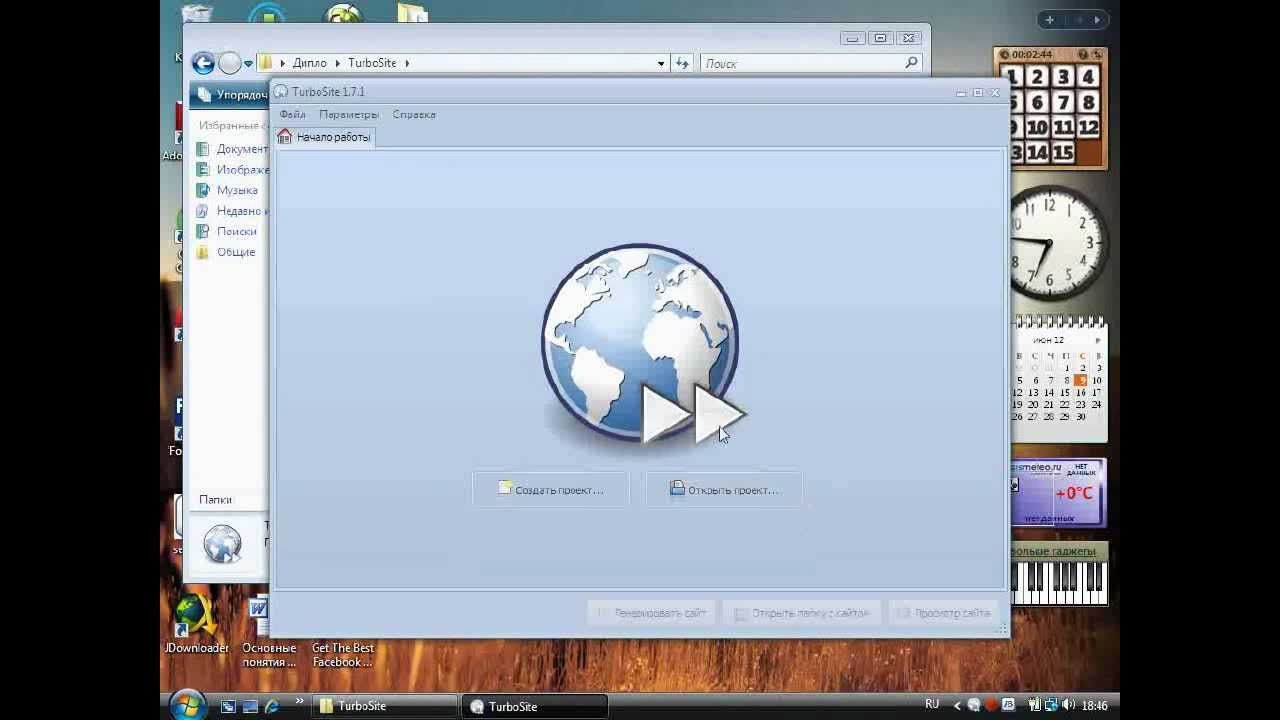Open Explorer recent pages dropdown arrow

tap(248, 64)
